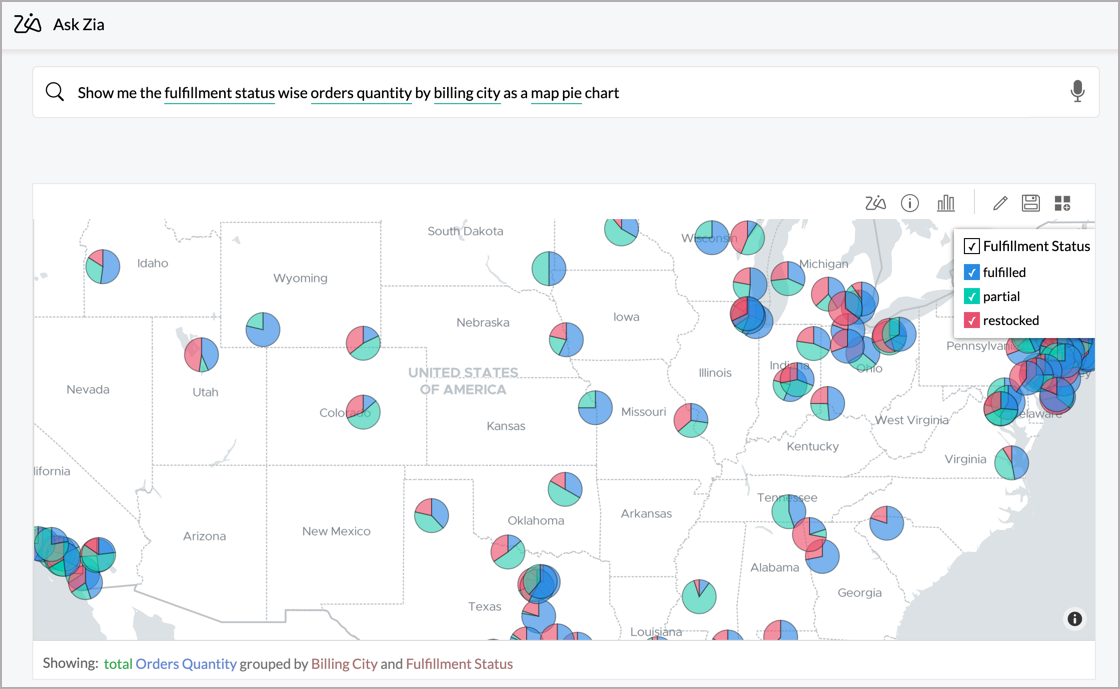The height and width of the screenshot is (689, 1120).
Task: Activate voice search microphone icon
Action: pyautogui.click(x=1077, y=92)
